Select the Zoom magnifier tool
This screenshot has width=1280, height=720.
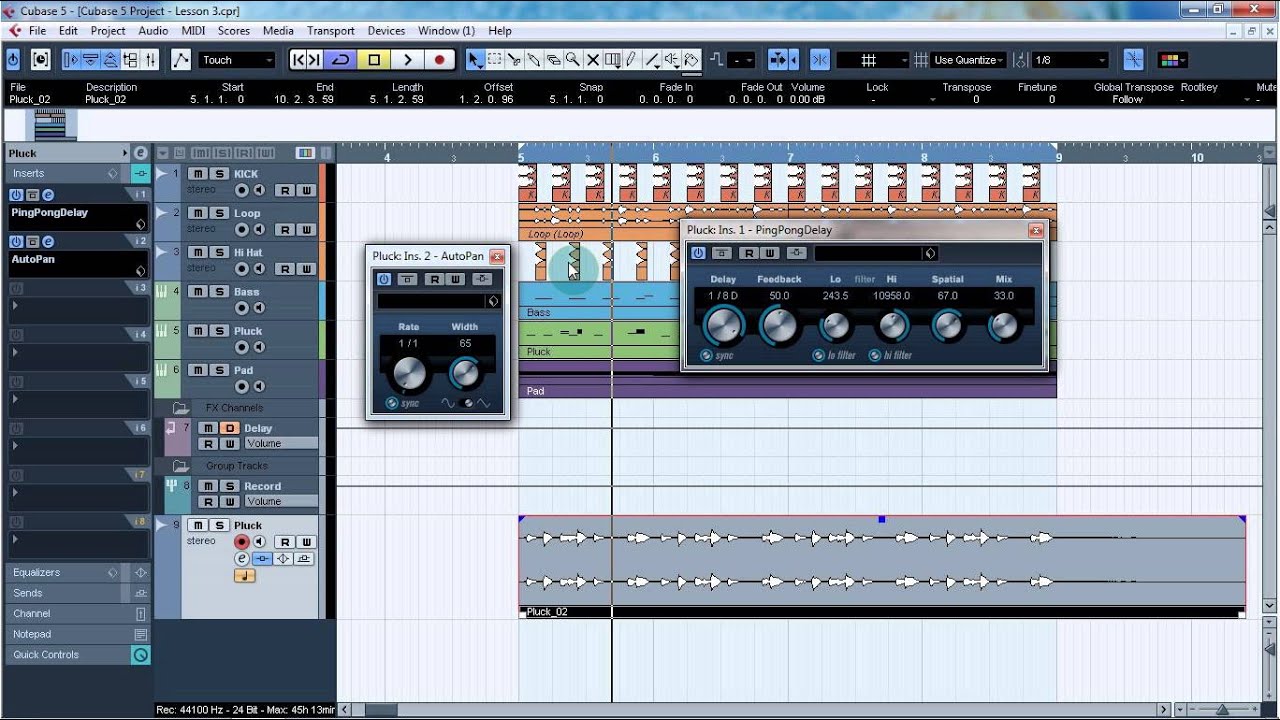click(572, 60)
